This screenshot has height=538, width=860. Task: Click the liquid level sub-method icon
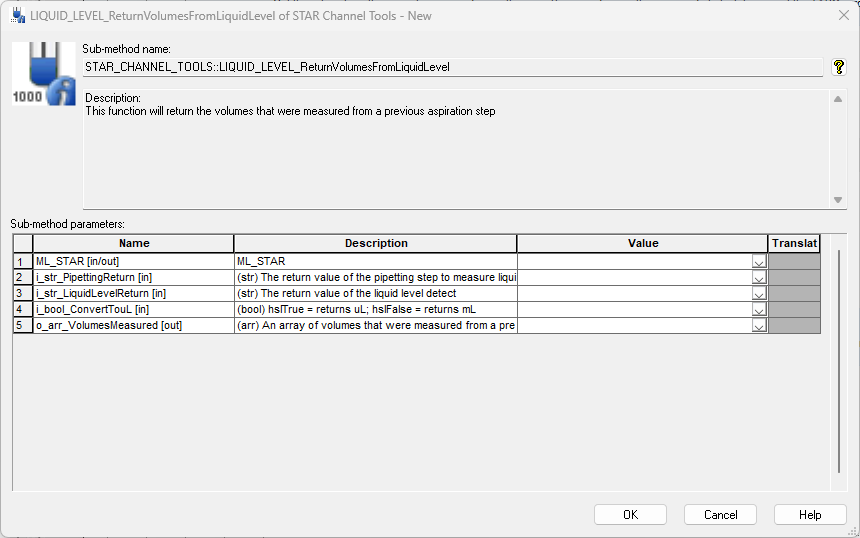(x=44, y=75)
